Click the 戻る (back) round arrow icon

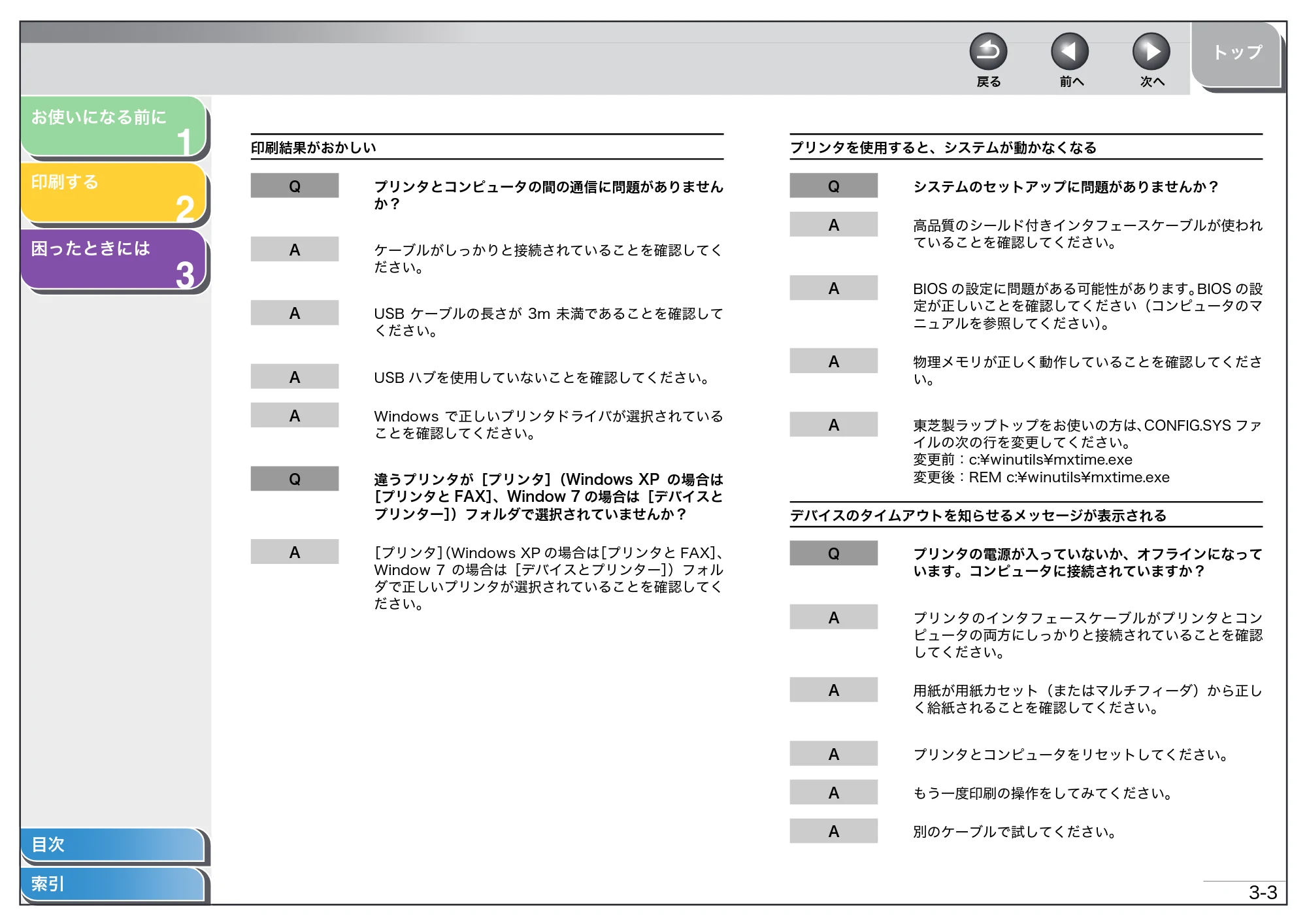click(x=987, y=52)
